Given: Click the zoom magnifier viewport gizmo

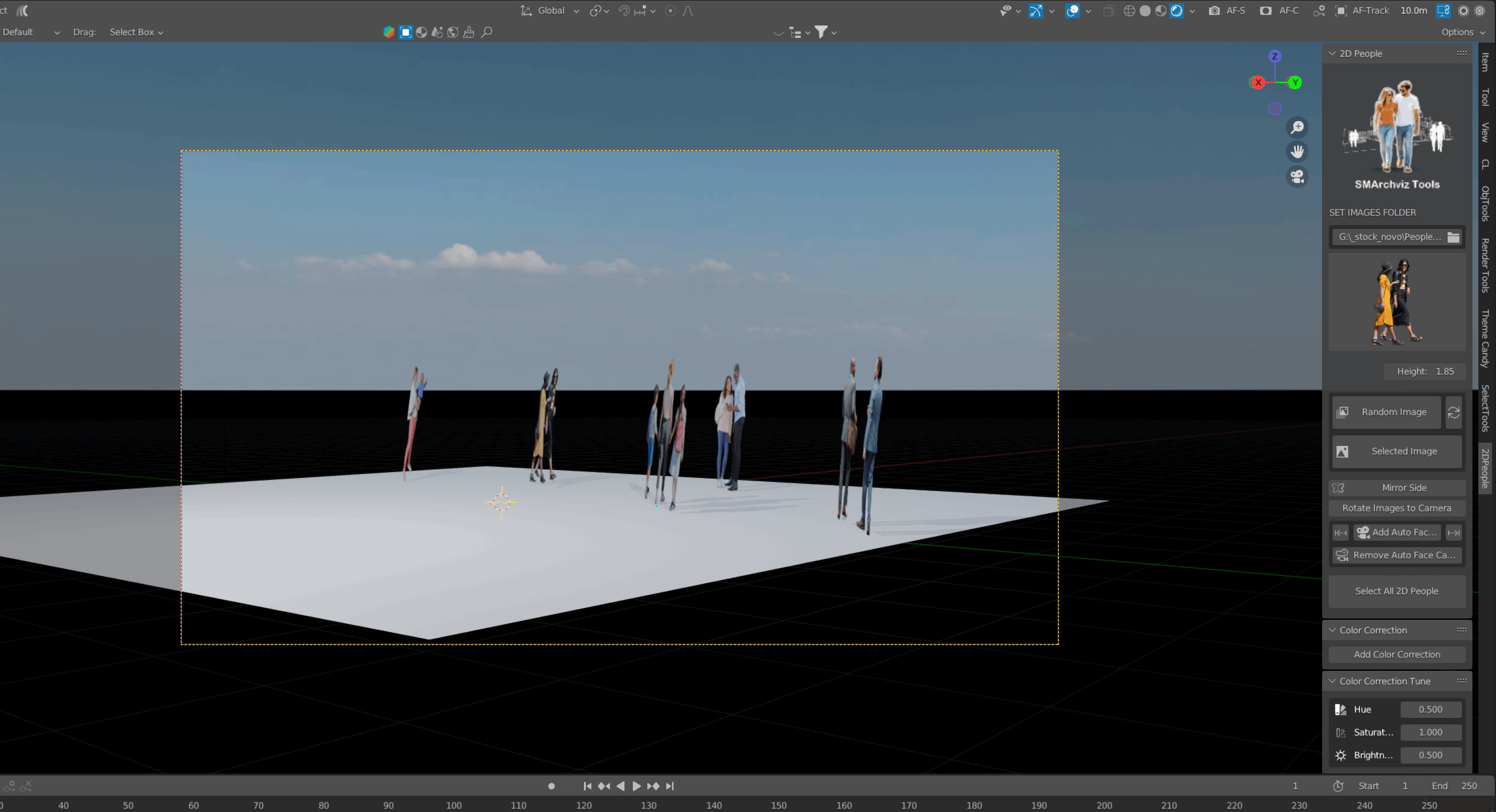Looking at the screenshot, I should pos(1297,127).
